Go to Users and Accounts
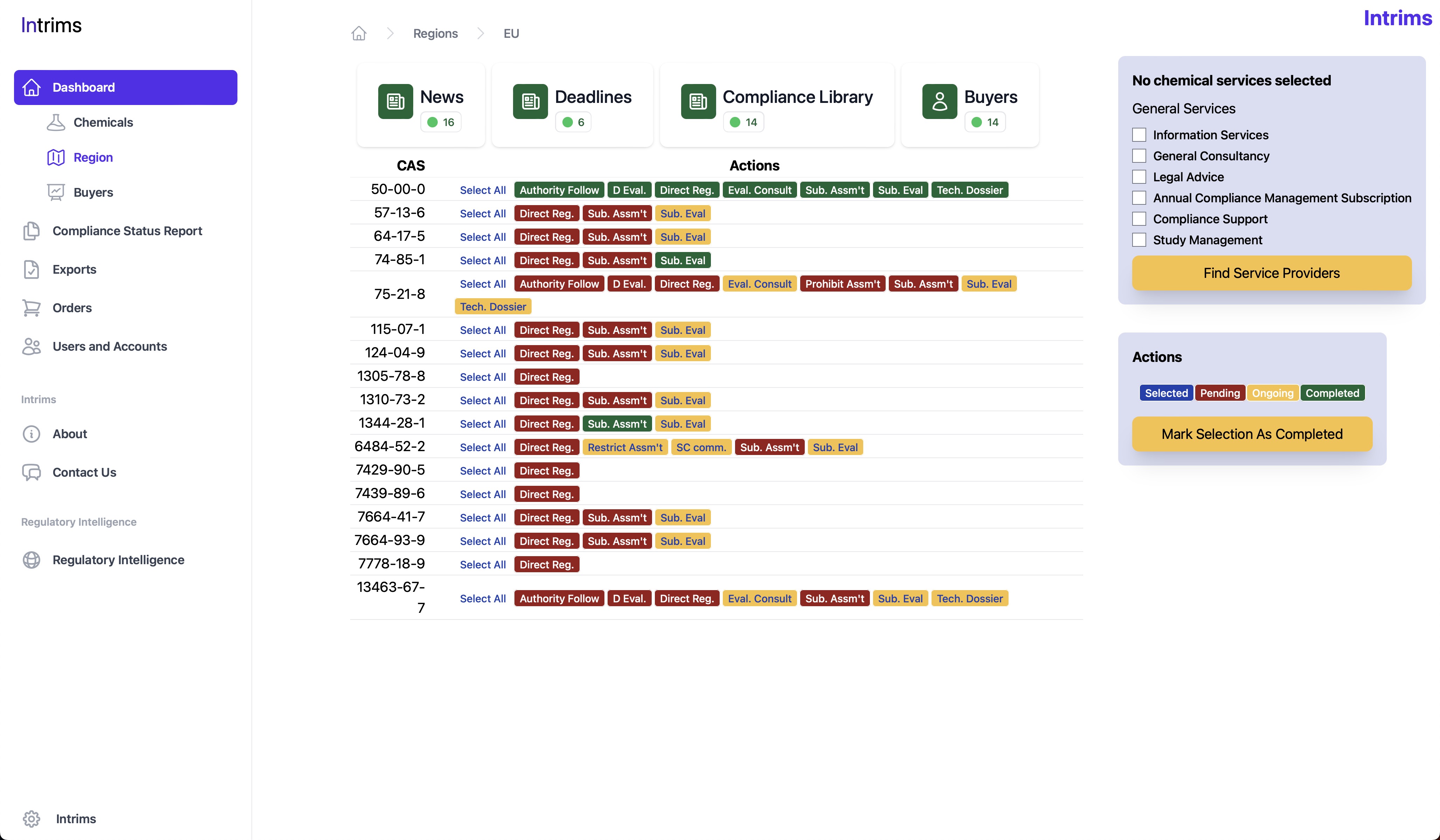Screen dimensions: 1440x840 (x=109, y=346)
